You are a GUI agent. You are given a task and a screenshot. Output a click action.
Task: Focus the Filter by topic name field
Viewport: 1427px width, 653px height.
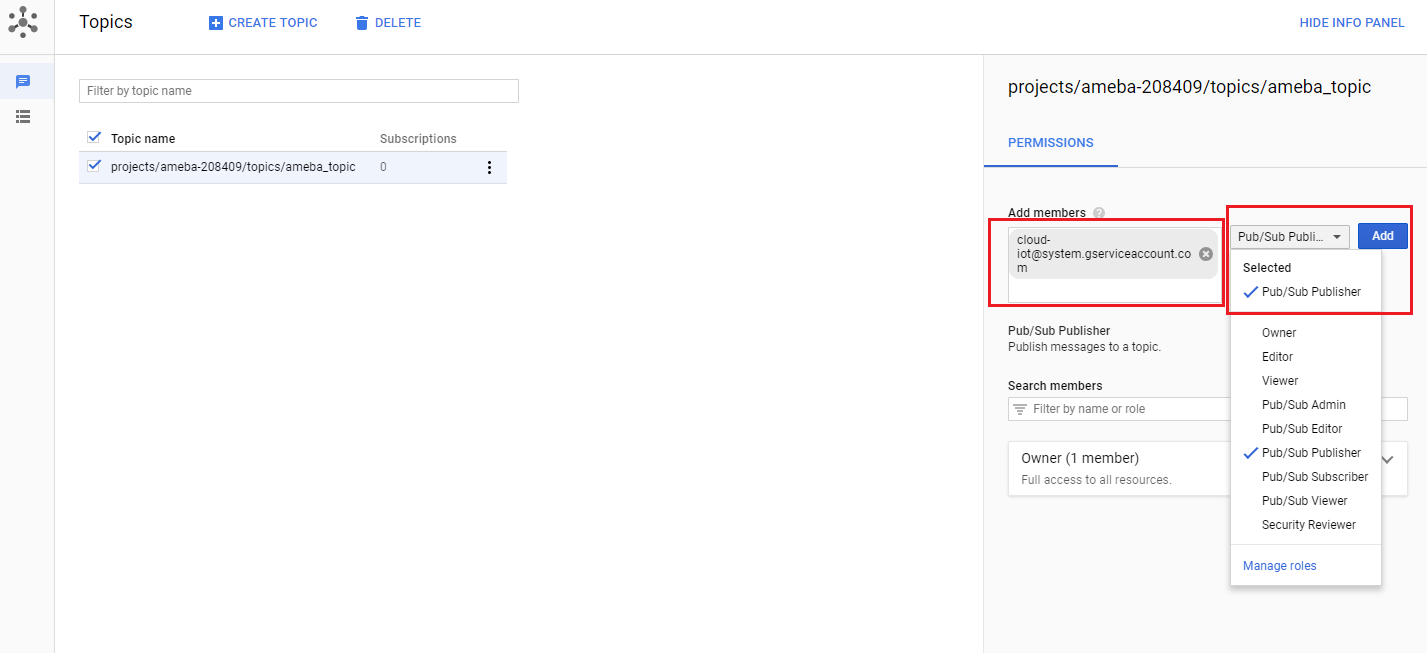(299, 91)
